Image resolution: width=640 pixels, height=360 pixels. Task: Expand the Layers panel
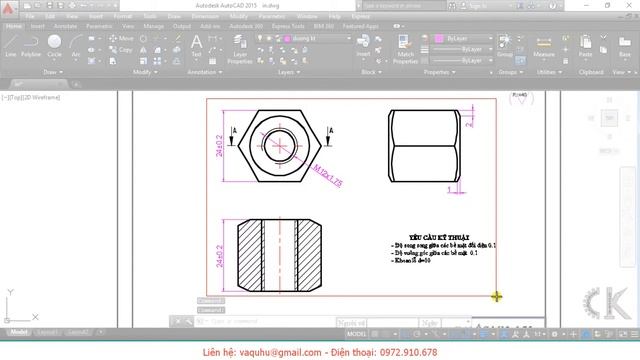(x=289, y=72)
